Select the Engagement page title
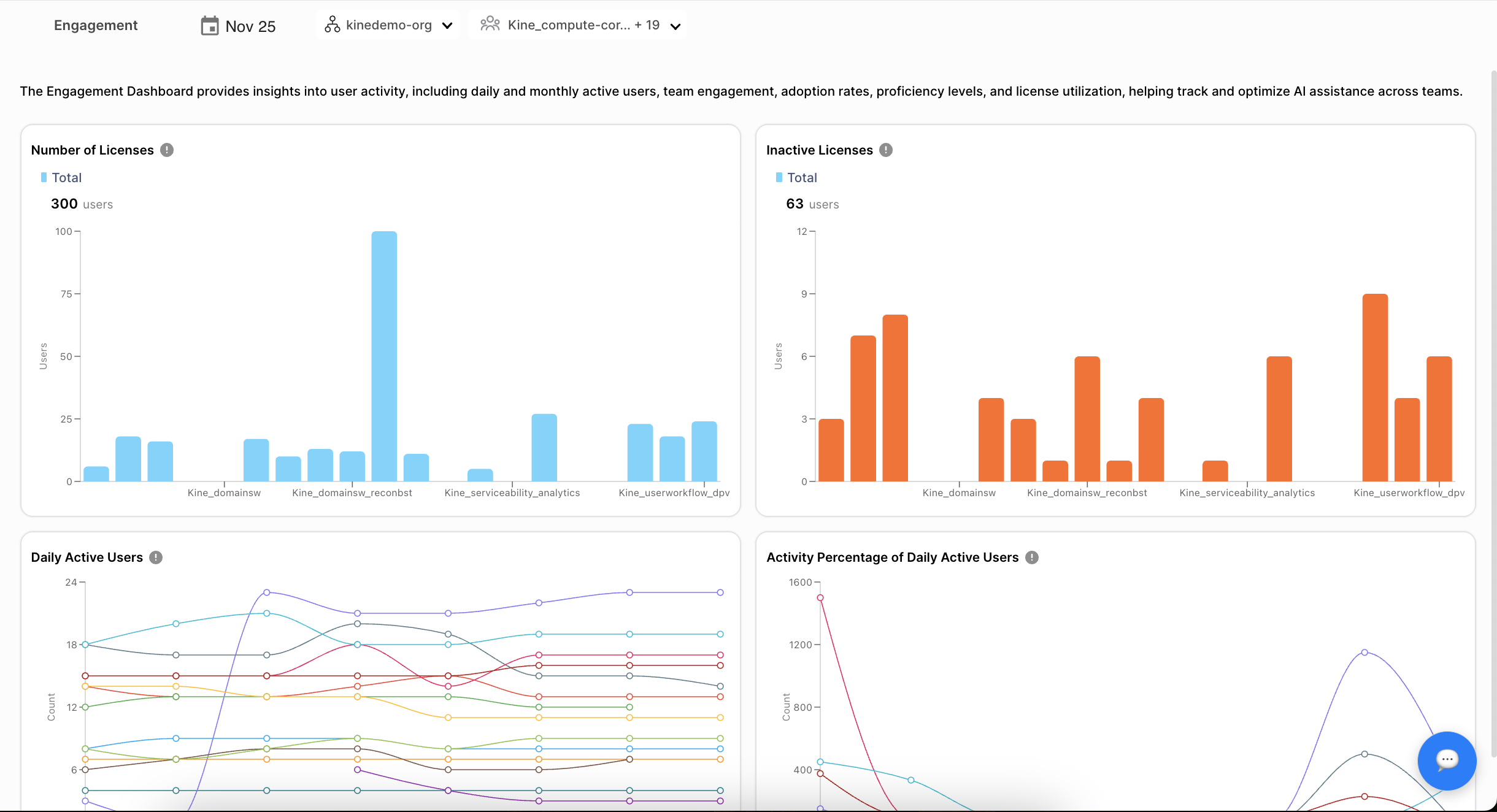Screen dimensions: 1497x812 click(x=96, y=25)
